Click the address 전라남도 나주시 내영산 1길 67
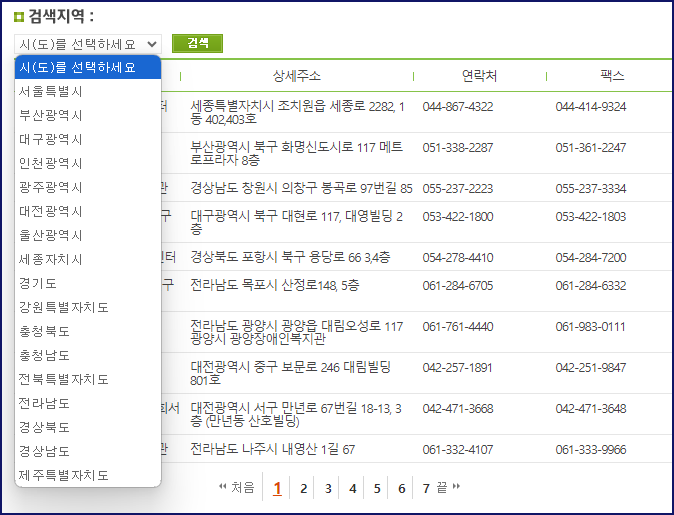The width and height of the screenshot is (674, 515). pyautogui.click(x=273, y=449)
